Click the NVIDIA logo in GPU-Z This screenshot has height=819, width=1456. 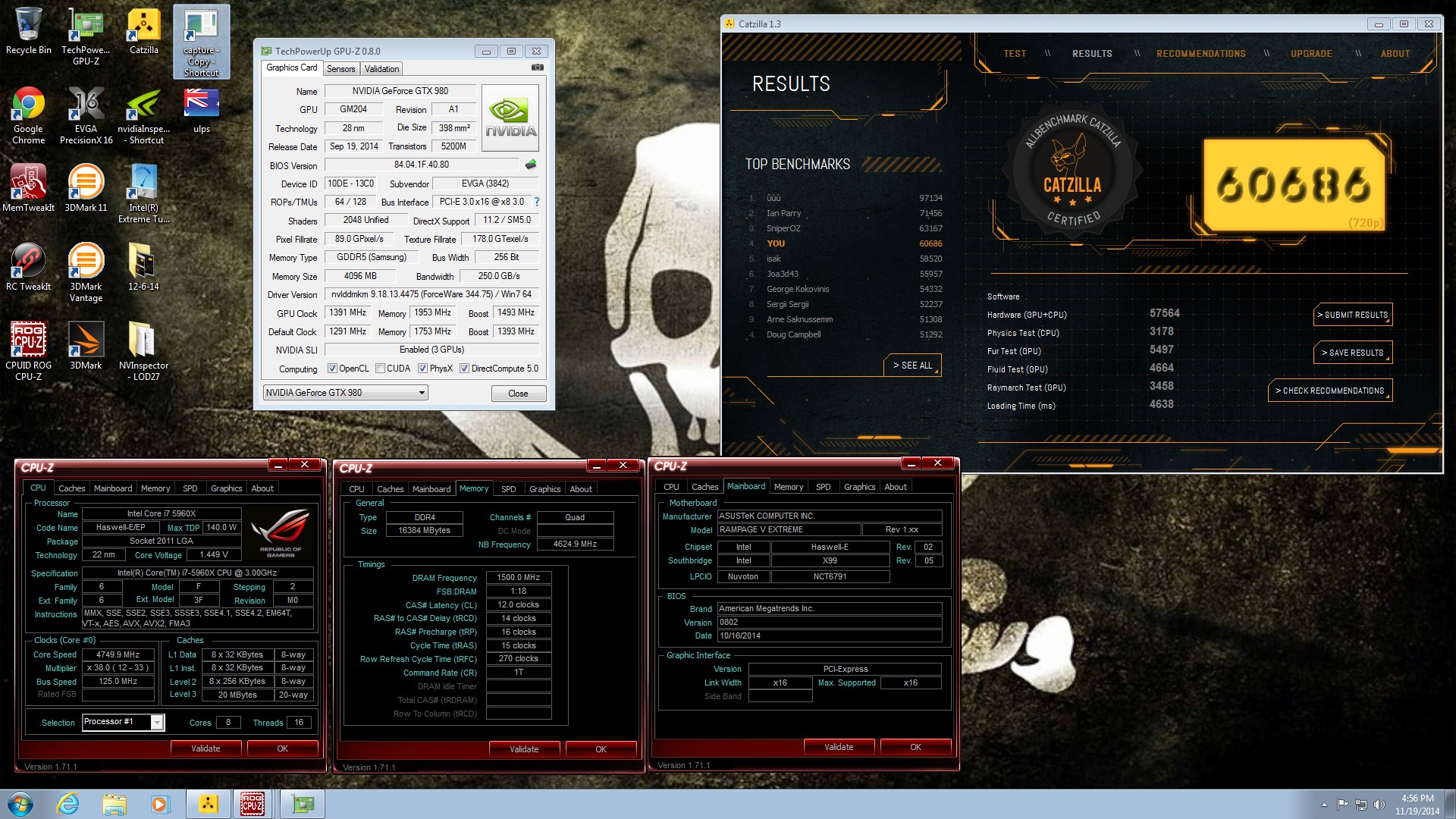[x=510, y=117]
